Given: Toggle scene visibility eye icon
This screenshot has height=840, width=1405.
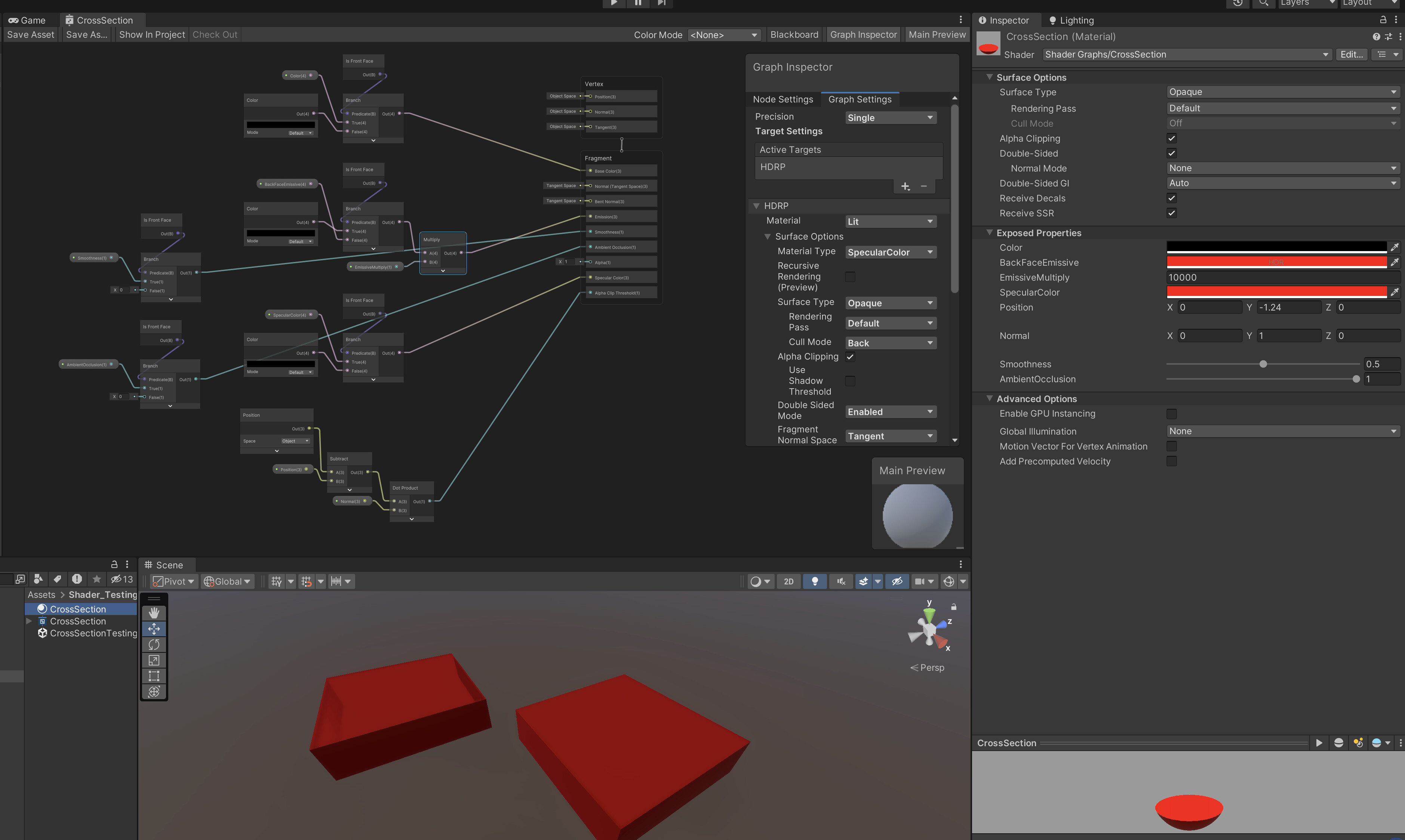Looking at the screenshot, I should (x=897, y=581).
